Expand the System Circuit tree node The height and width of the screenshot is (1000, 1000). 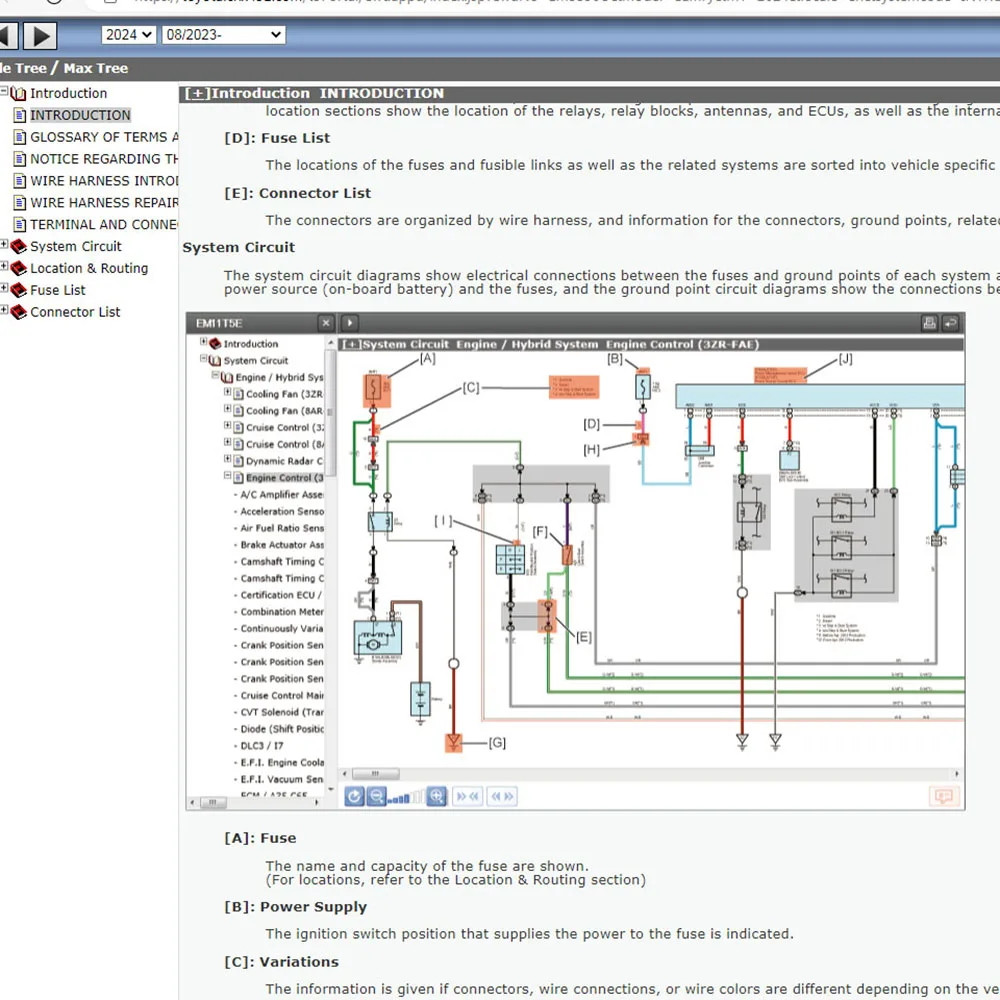tap(5, 246)
